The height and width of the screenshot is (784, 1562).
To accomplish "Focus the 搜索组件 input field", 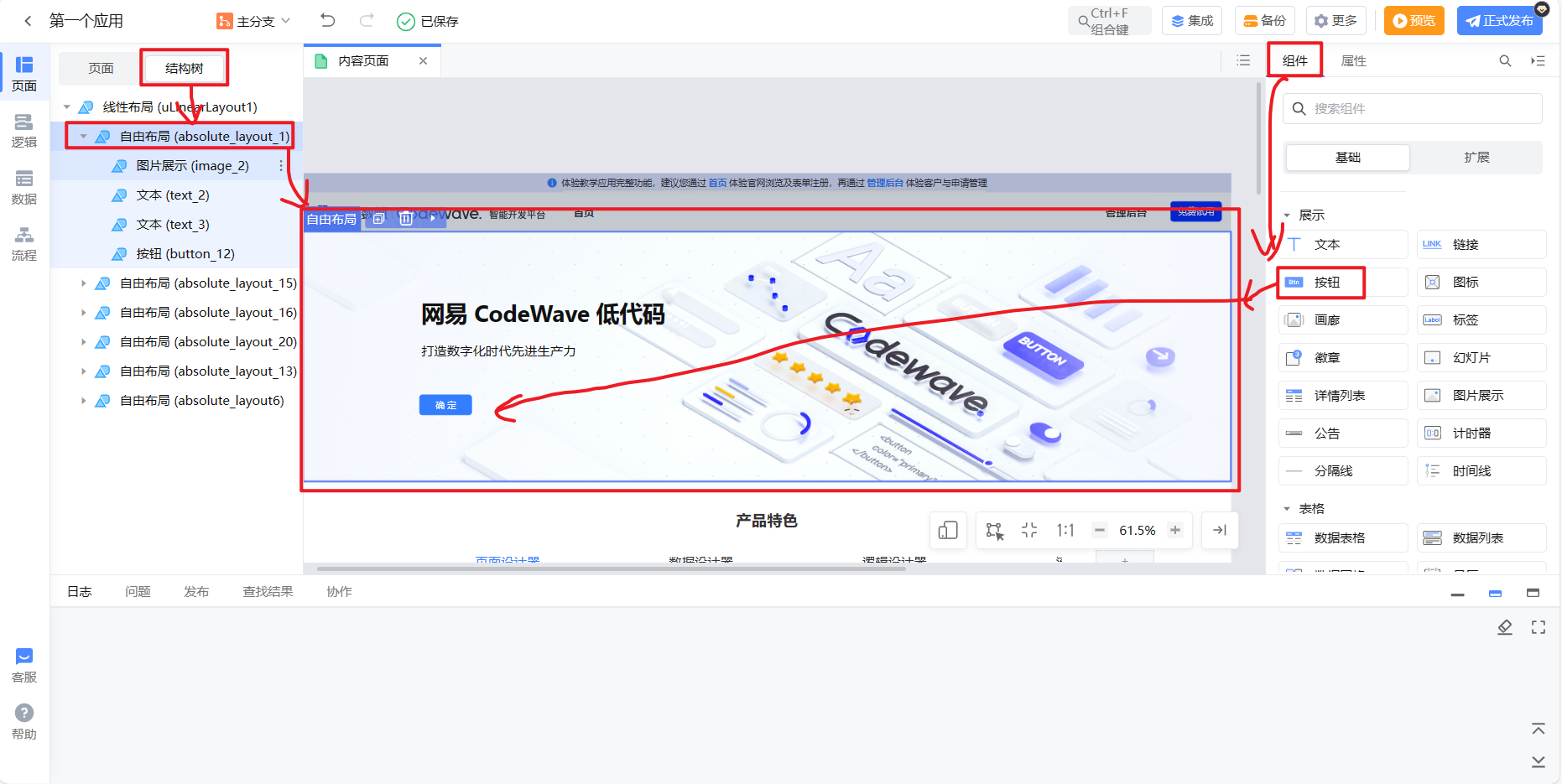I will pos(1413,109).
